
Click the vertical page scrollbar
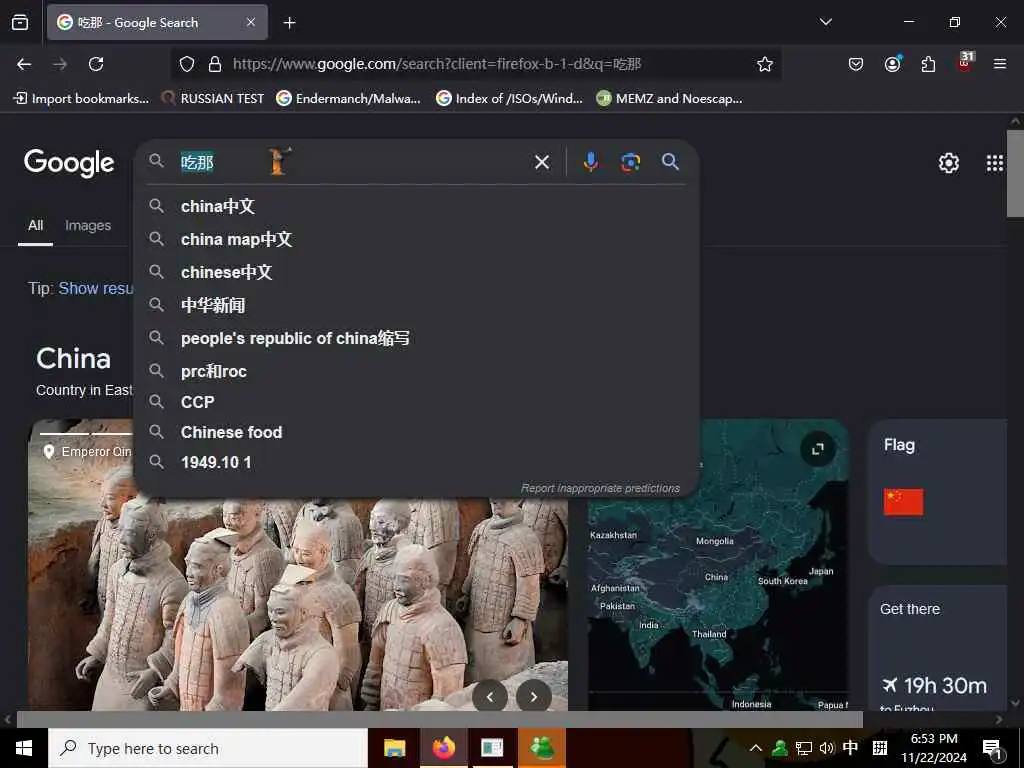coord(1015,173)
